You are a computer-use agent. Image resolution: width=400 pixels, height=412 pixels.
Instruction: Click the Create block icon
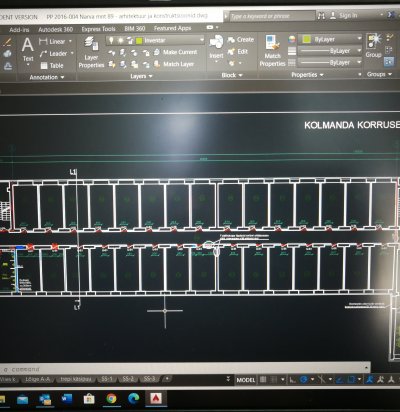241,40
